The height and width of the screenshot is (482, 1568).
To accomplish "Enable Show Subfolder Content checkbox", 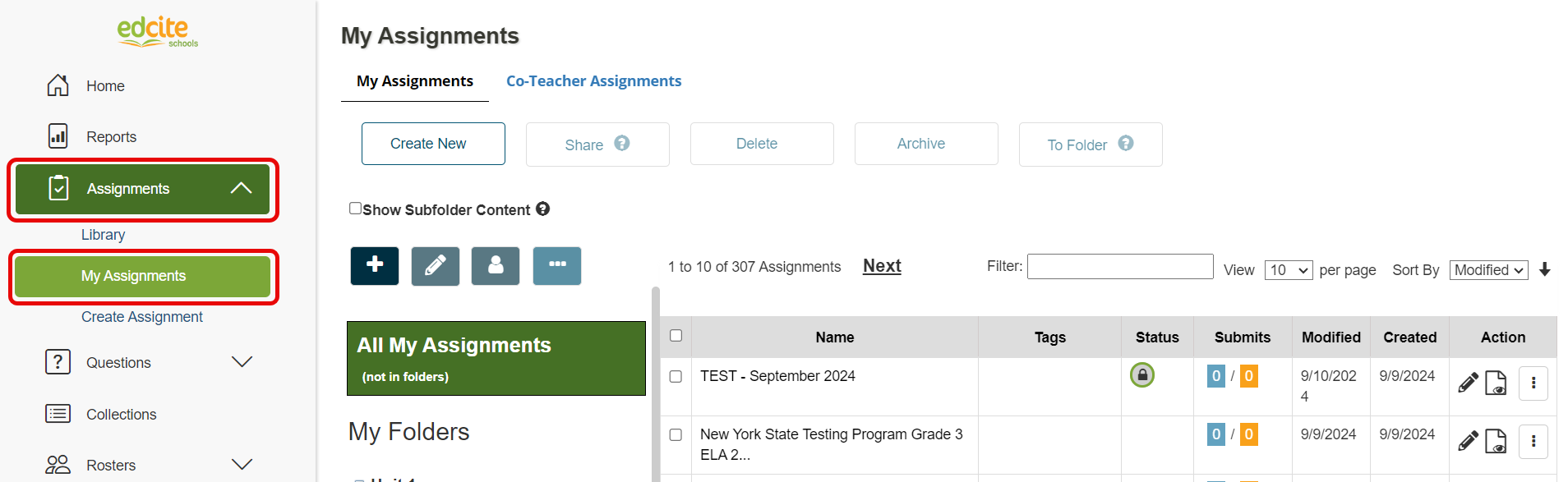I will pos(356,209).
